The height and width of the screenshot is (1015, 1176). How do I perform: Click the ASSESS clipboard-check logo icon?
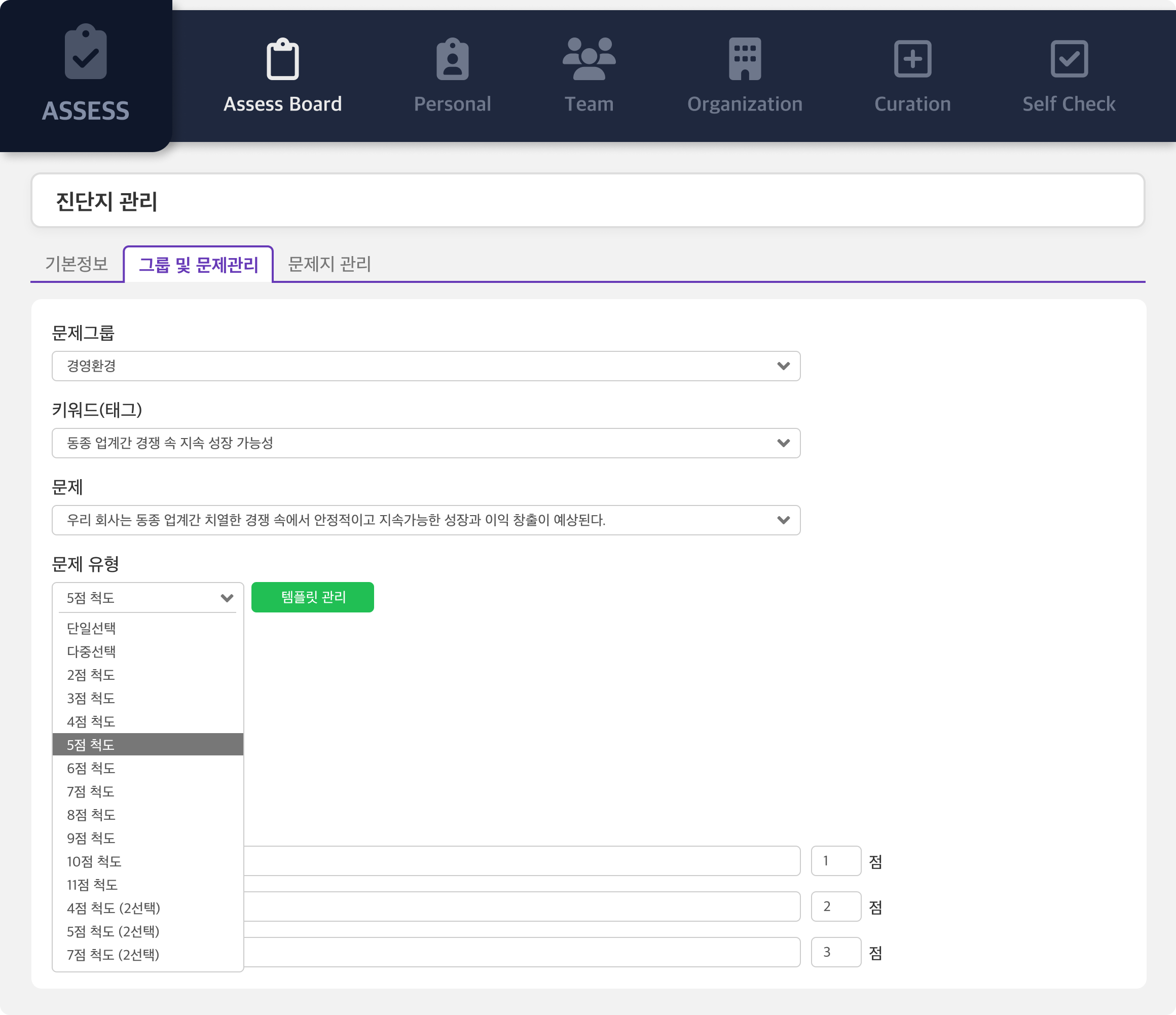[x=86, y=52]
